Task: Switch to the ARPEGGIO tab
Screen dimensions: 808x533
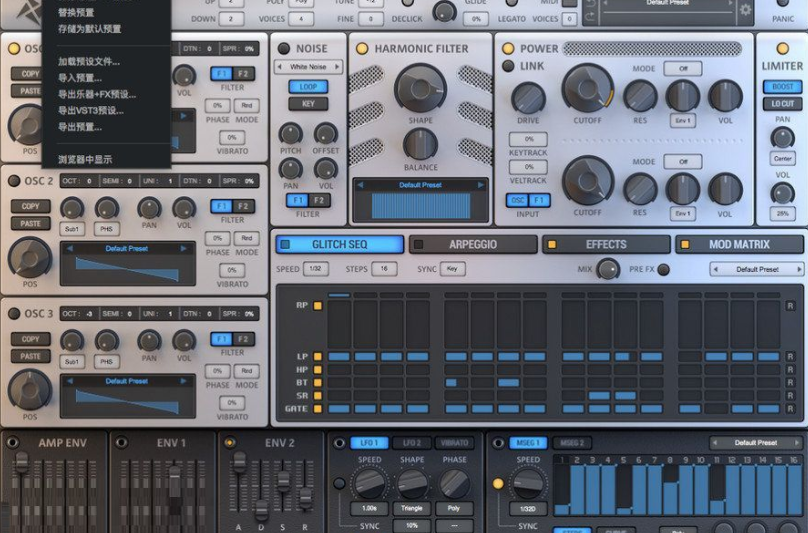Action: [x=473, y=244]
